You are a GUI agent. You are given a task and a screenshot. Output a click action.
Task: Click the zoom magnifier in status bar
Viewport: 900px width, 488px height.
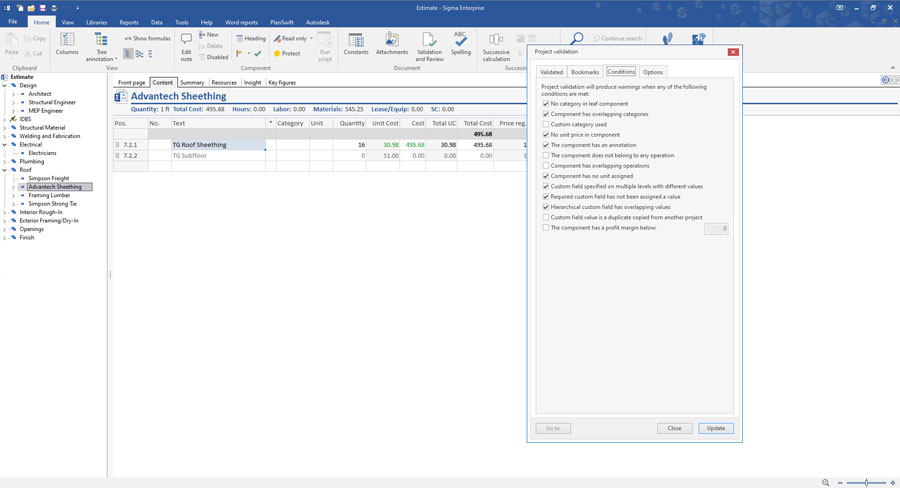click(825, 483)
